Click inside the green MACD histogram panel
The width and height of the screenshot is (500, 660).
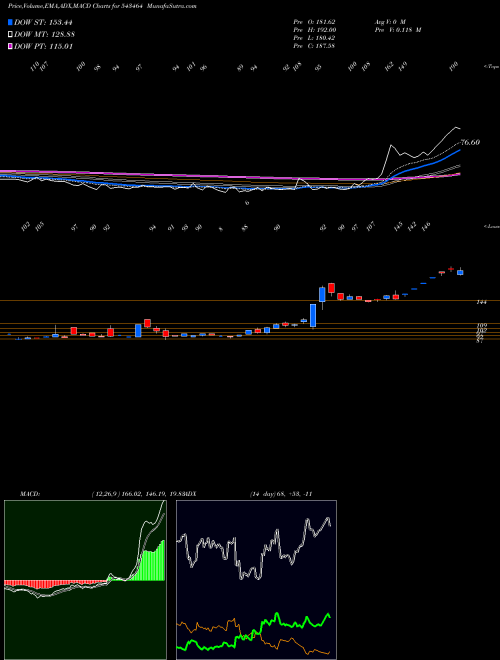(85, 580)
